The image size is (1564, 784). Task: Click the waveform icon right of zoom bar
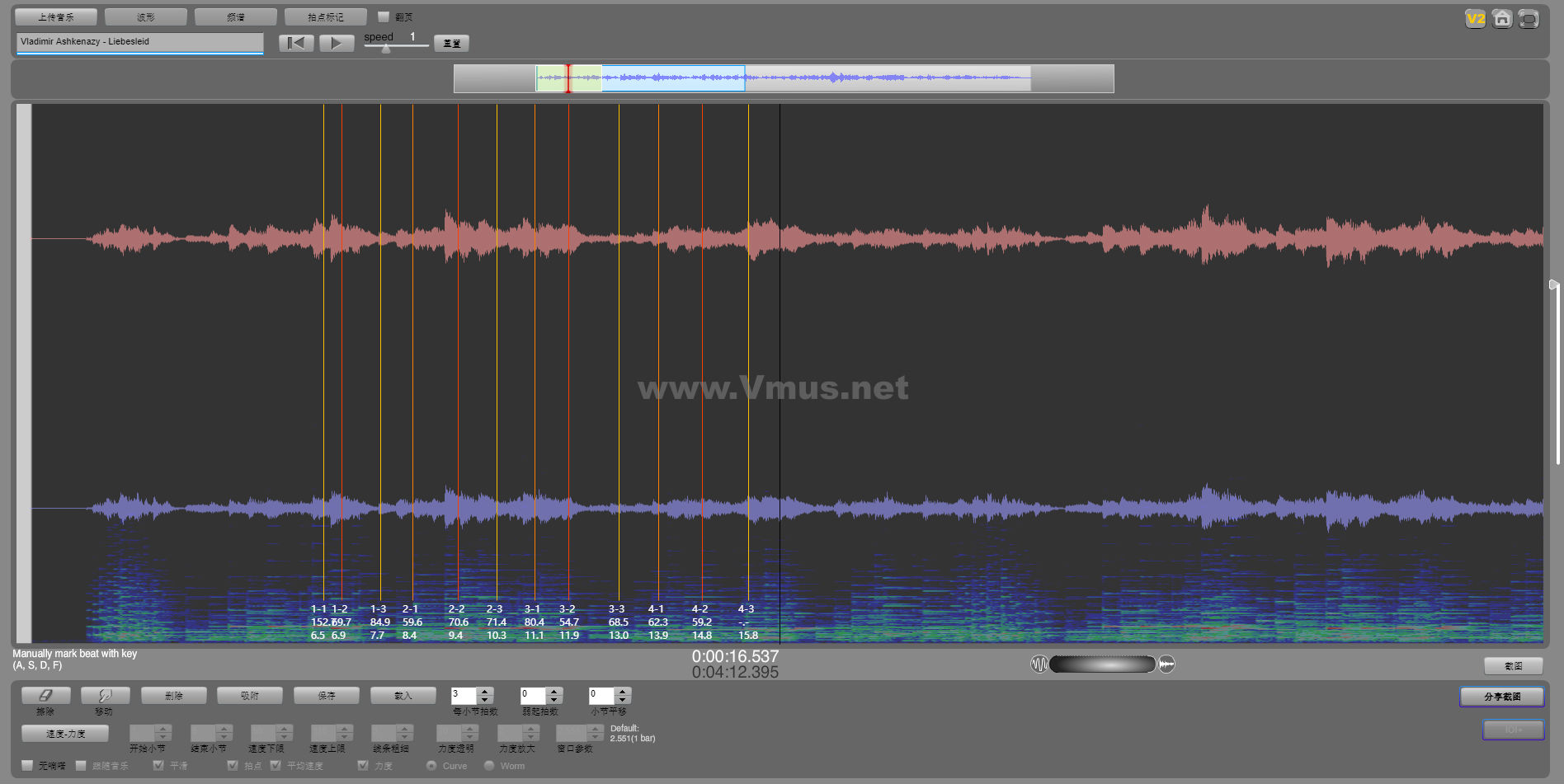tap(1166, 664)
